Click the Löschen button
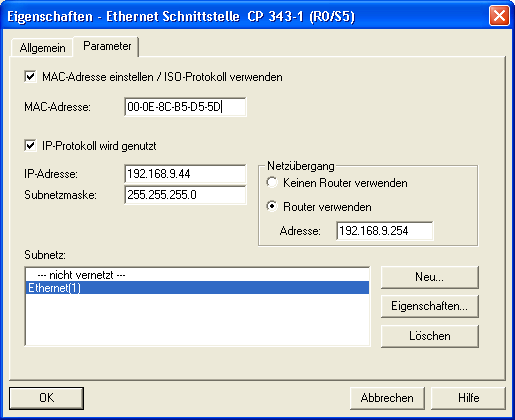 pyautogui.click(x=430, y=336)
